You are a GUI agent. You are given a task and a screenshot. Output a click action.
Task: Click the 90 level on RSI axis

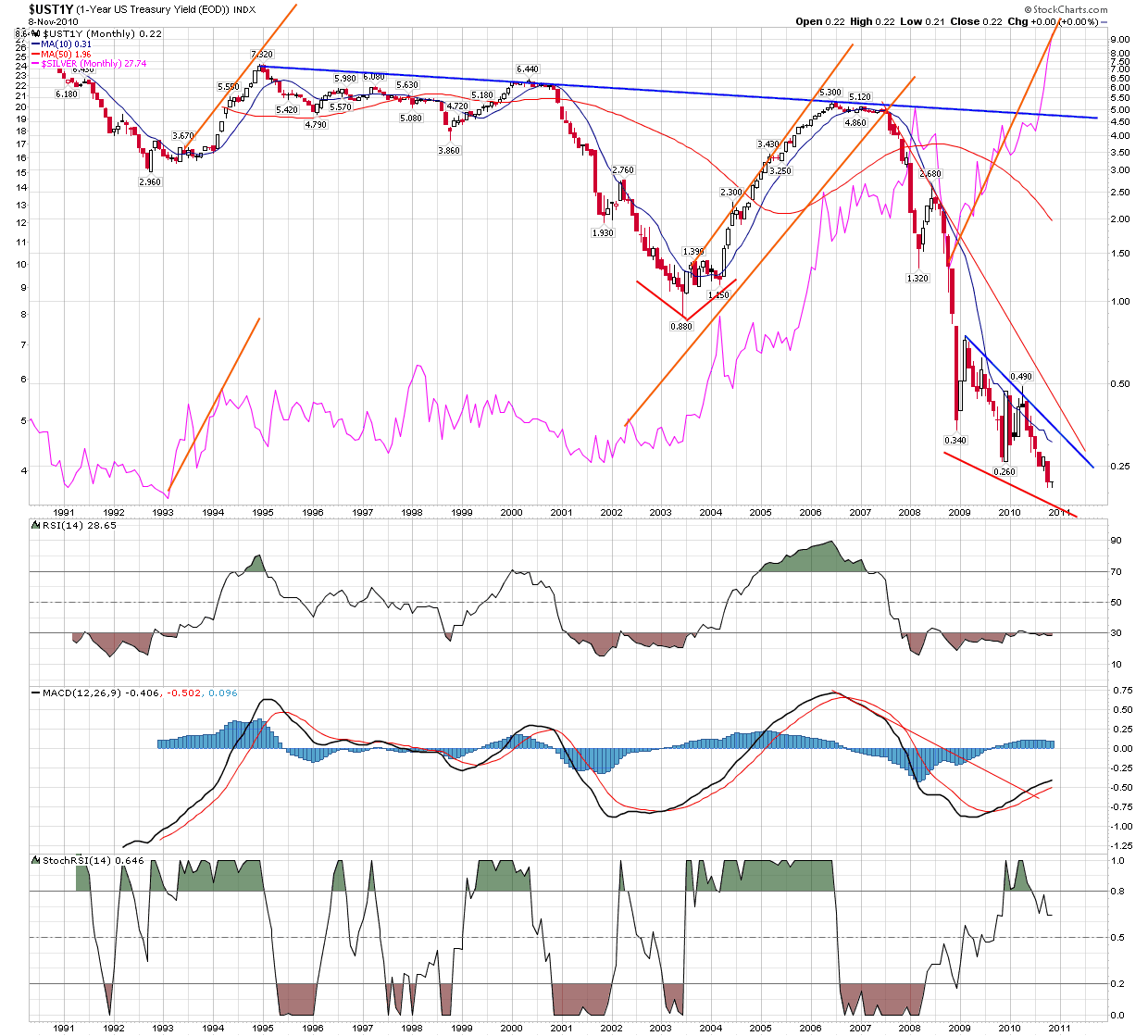tap(1117, 541)
